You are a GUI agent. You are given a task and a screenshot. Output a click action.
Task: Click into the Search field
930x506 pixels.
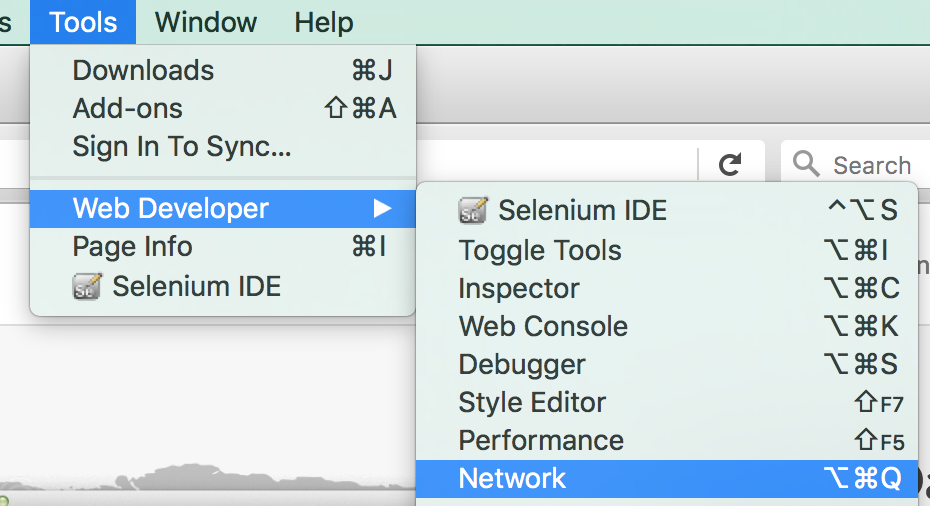click(855, 164)
